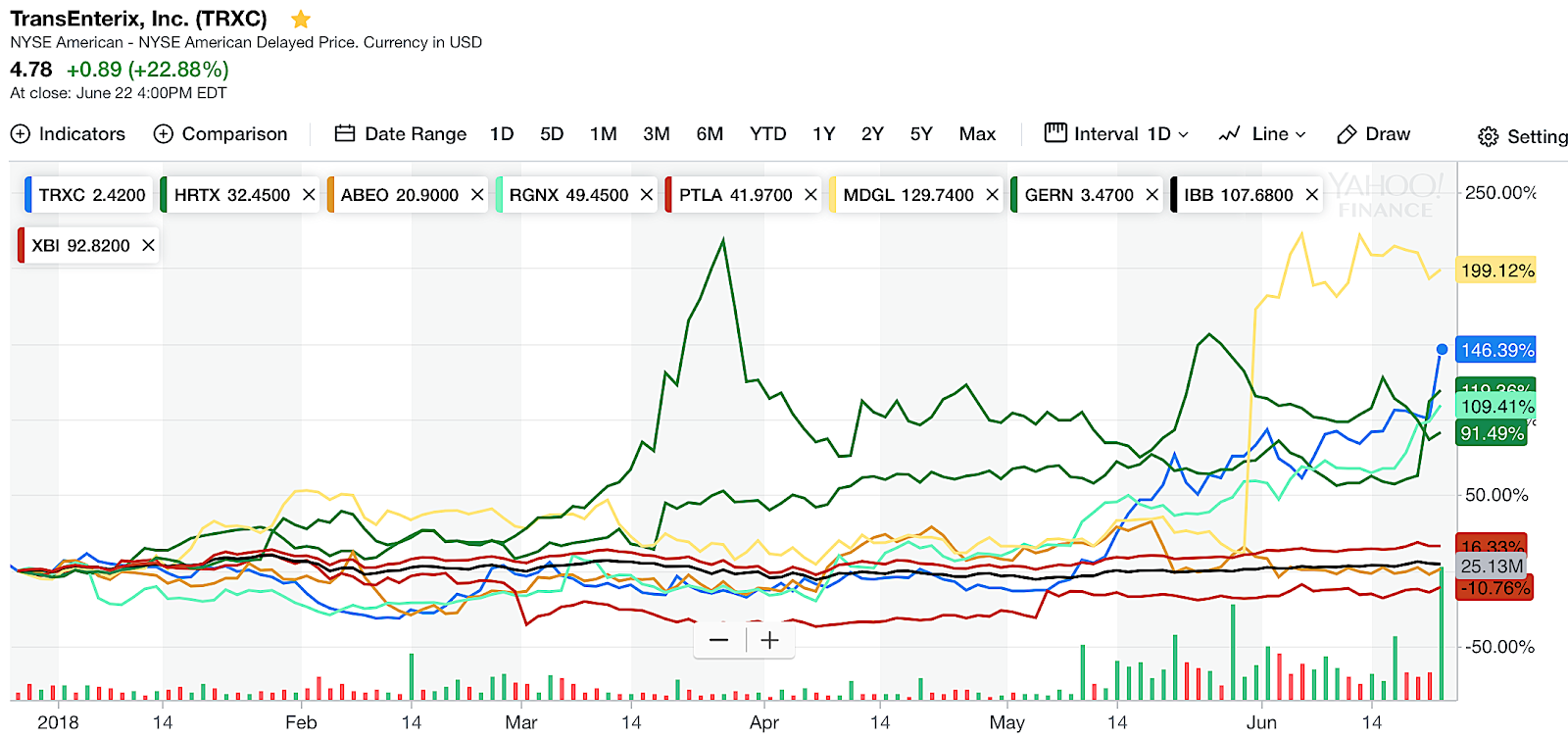Click the Indicators label
The height and width of the screenshot is (739, 1568).
(x=82, y=134)
